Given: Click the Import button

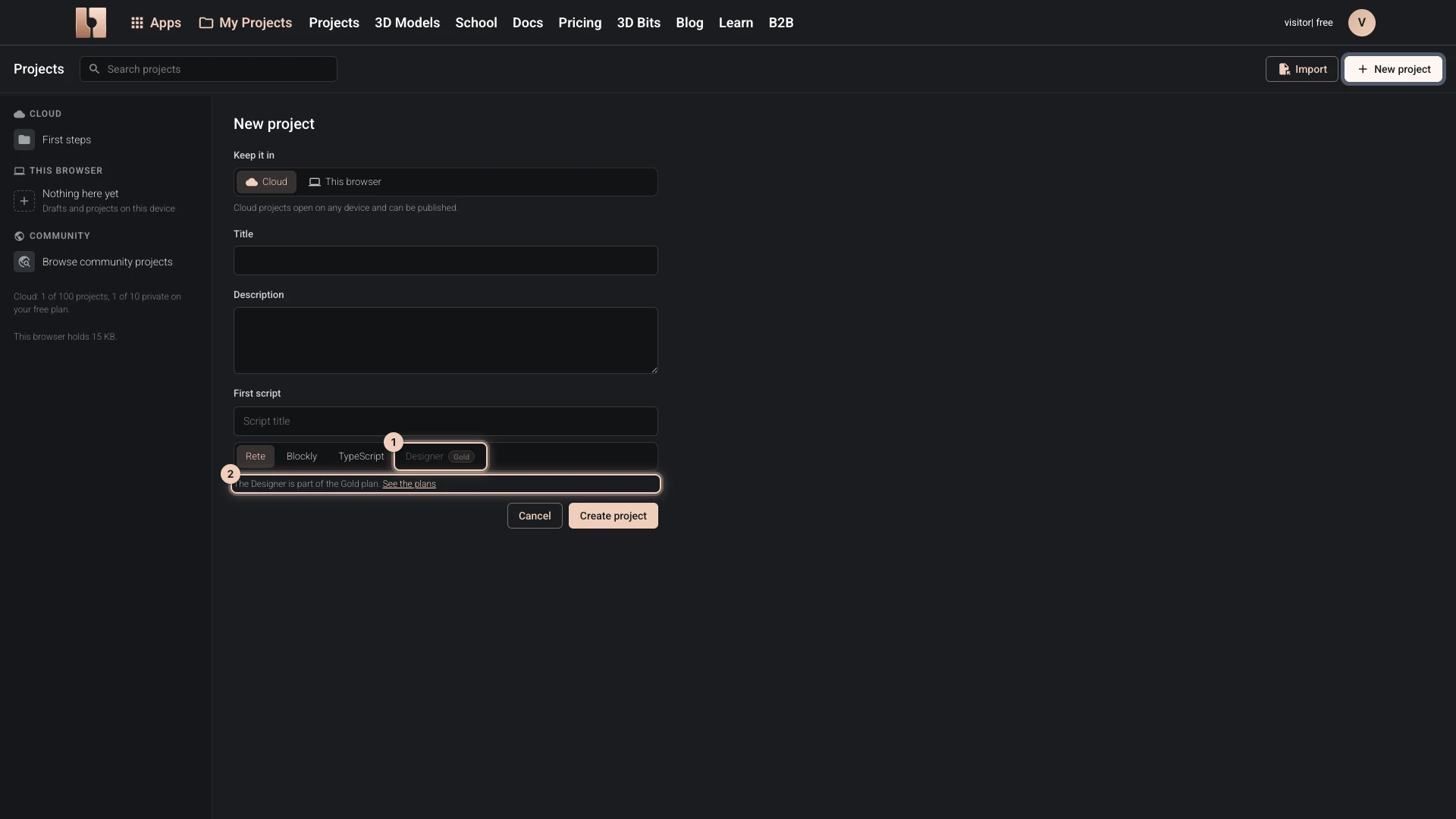Looking at the screenshot, I should 1302,69.
